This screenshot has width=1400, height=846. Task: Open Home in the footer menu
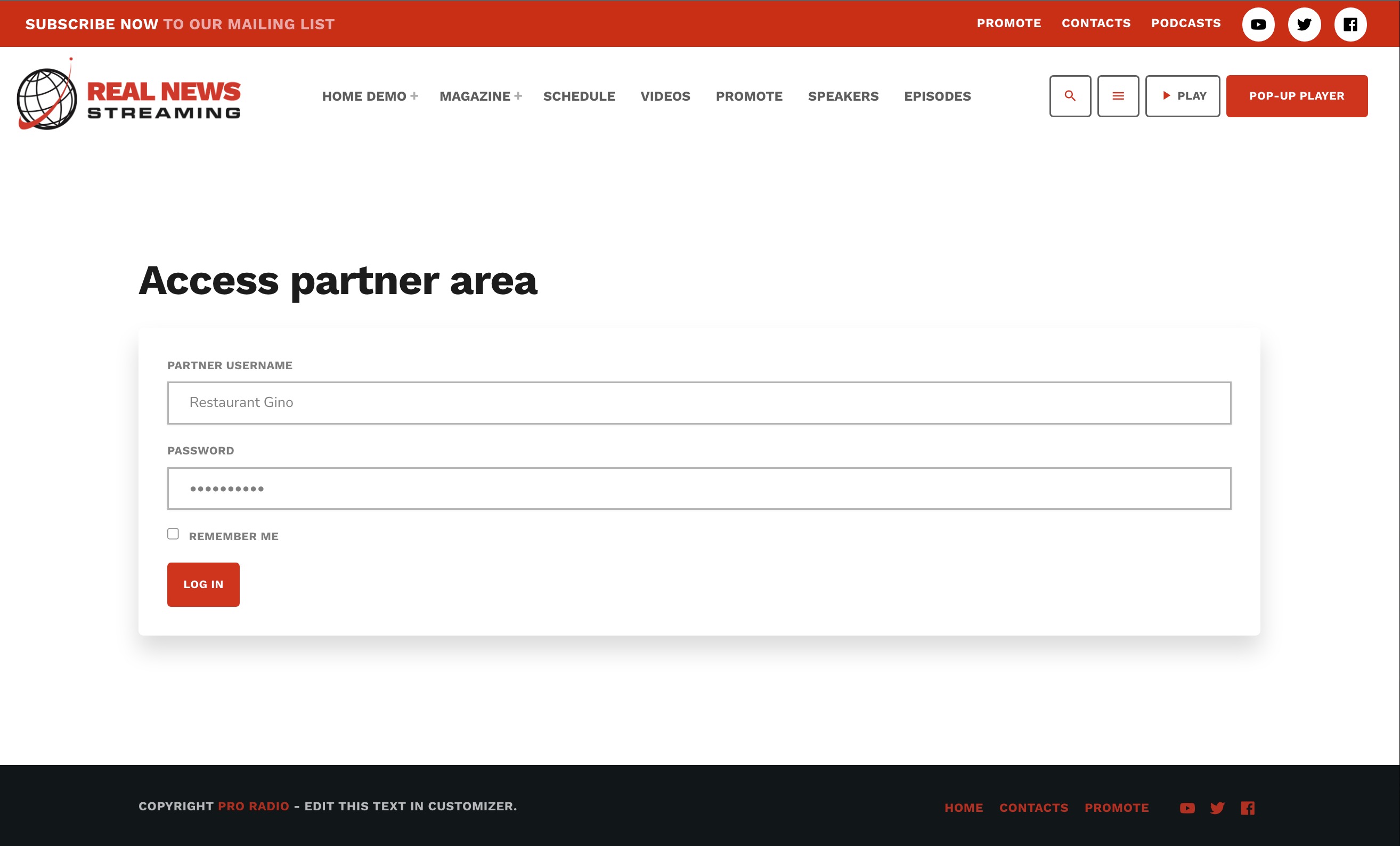coord(964,807)
